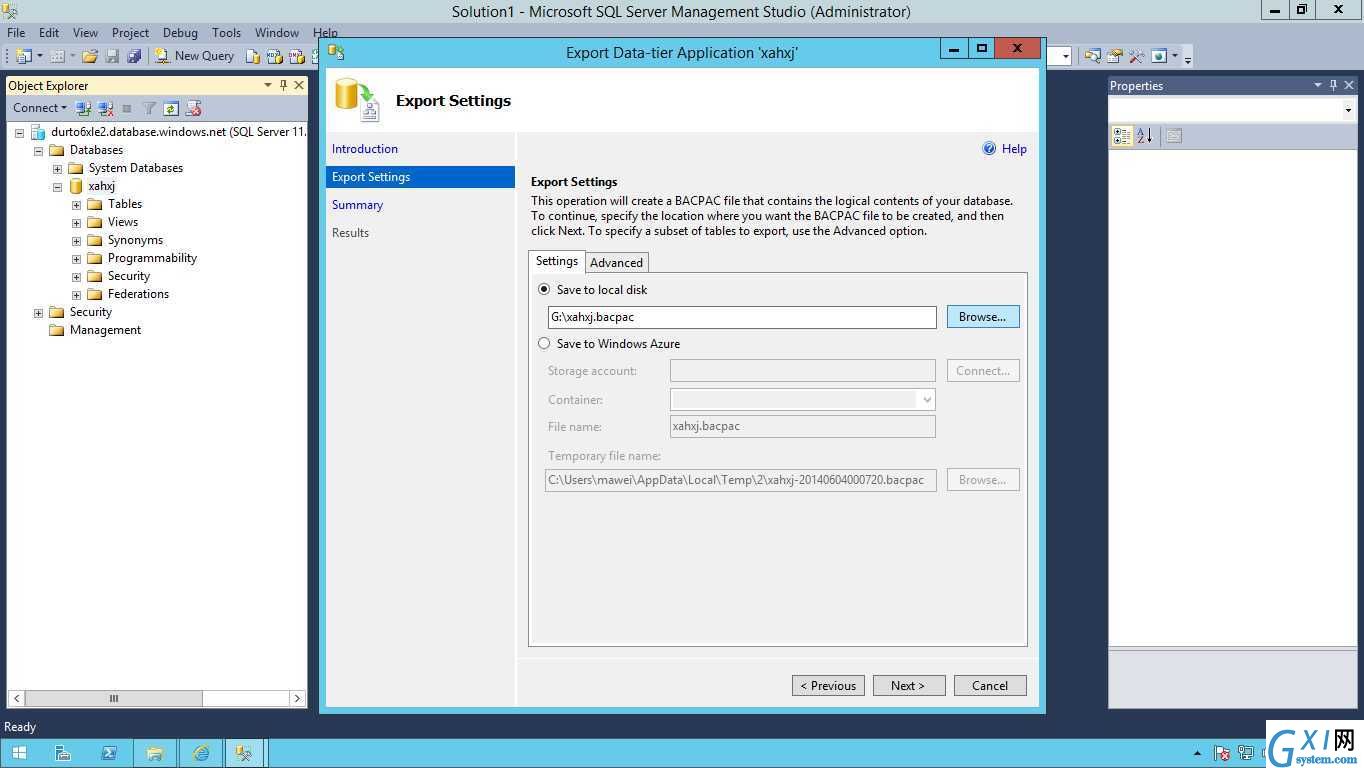Click Connect Object Explorer icon

[x=83, y=108]
